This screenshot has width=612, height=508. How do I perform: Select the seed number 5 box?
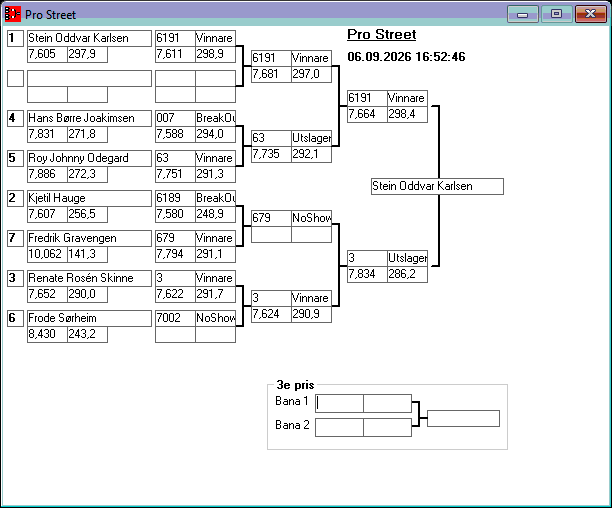tap(16, 158)
